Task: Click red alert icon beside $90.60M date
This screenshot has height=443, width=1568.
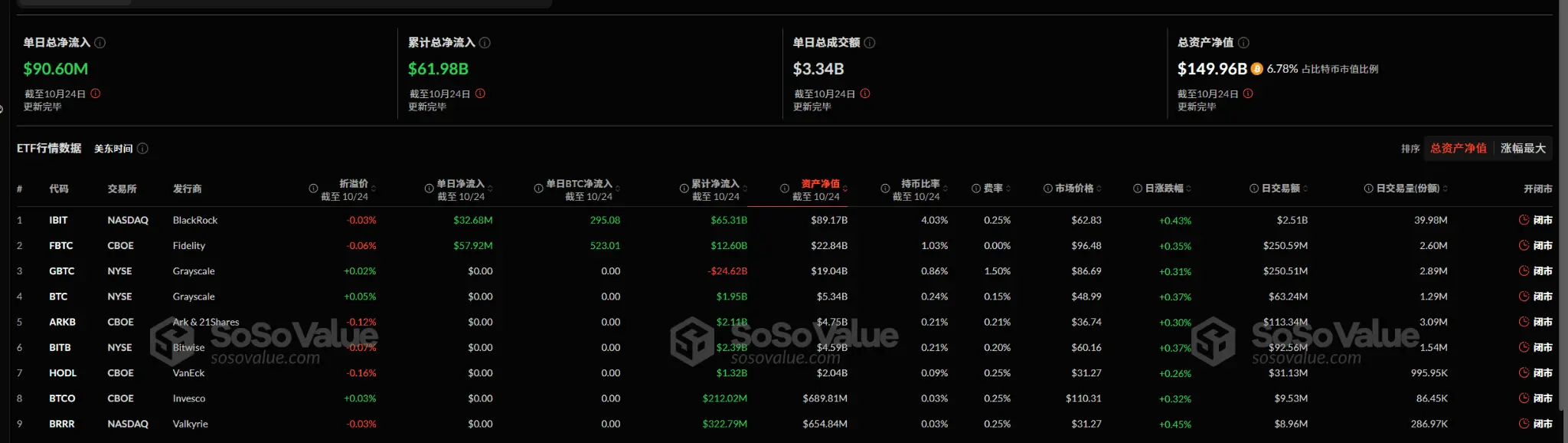Action: point(96,94)
